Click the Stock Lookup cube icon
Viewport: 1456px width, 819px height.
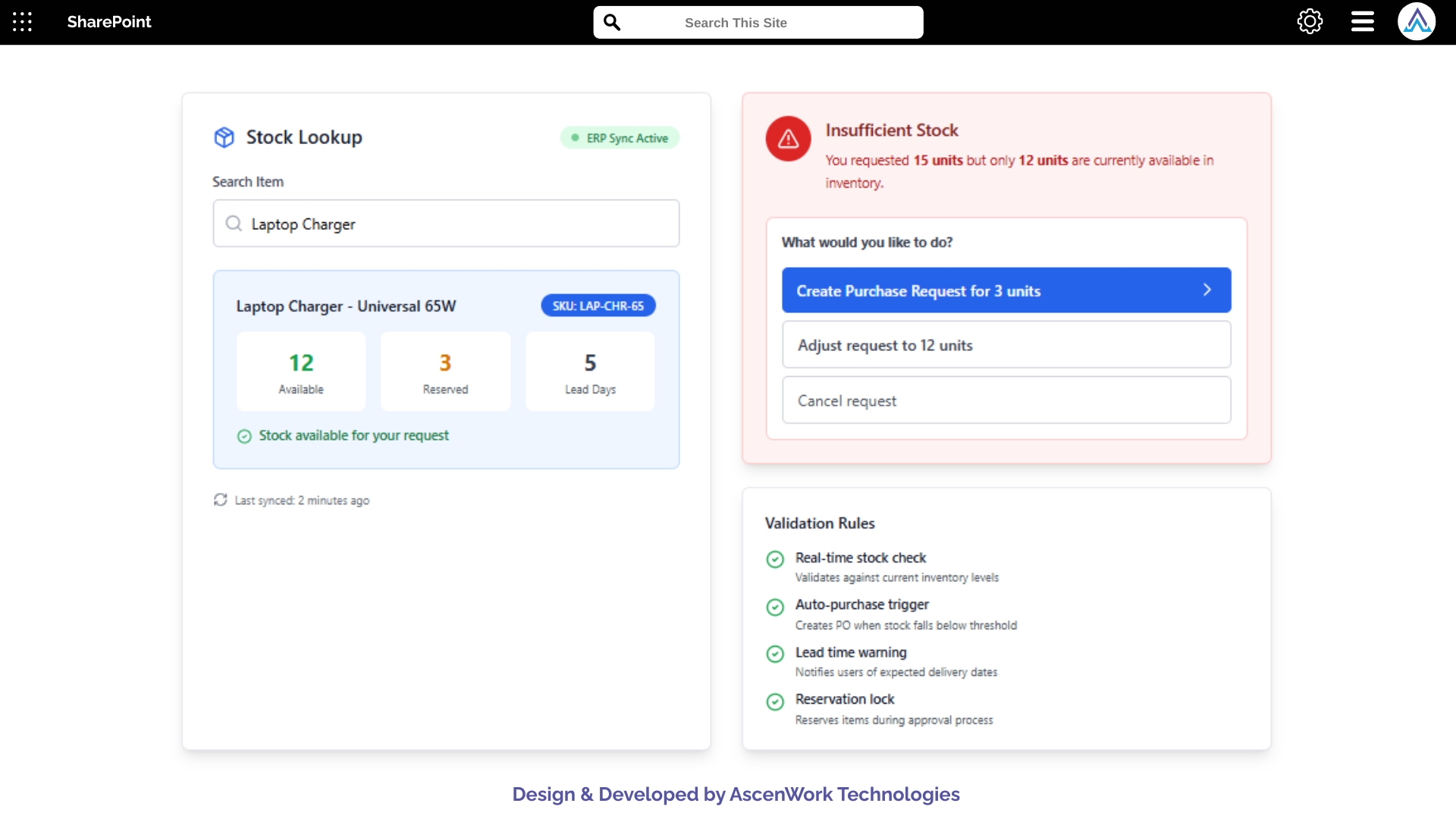click(224, 137)
